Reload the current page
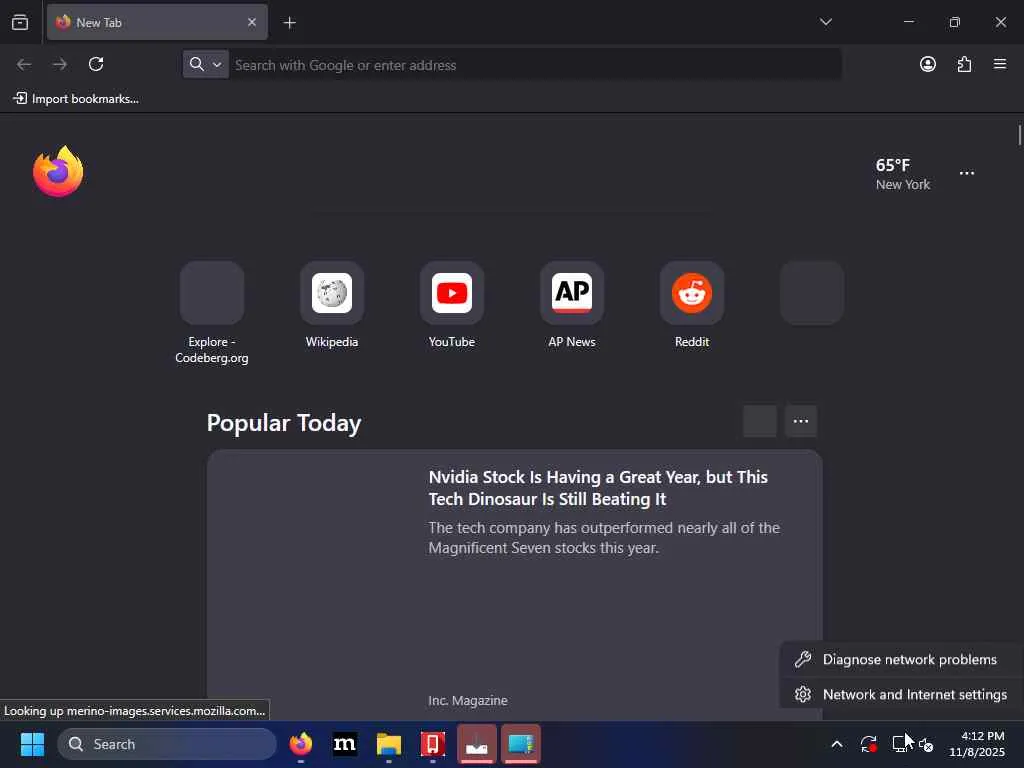The width and height of the screenshot is (1024, 768). point(96,64)
